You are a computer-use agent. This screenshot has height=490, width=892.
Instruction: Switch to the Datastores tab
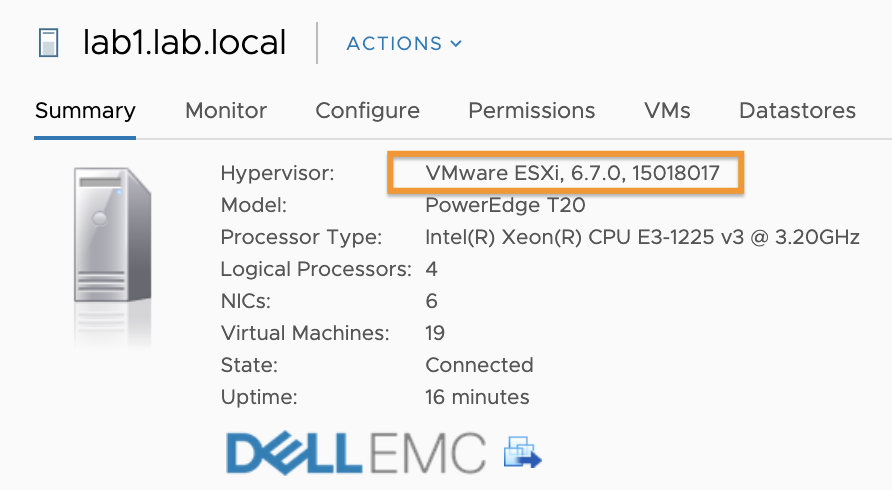[797, 110]
